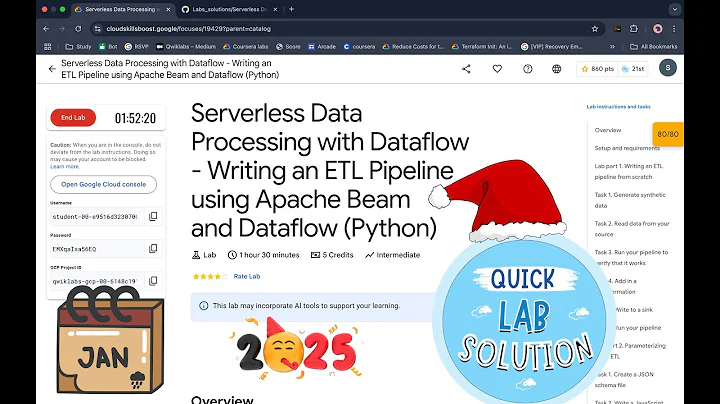Open the Coursera labs bookmark
The width and height of the screenshot is (720, 404).
tap(246, 46)
